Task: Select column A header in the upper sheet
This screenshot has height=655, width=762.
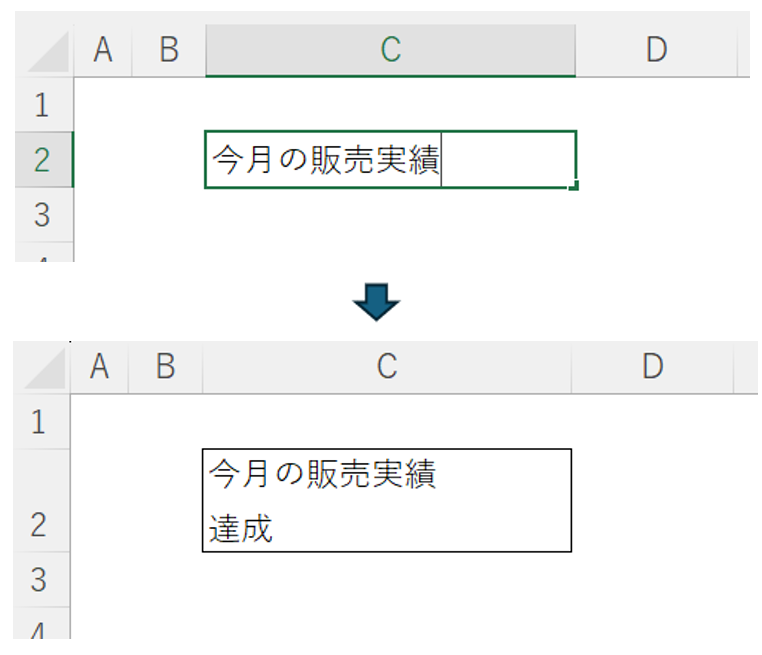Action: (103, 50)
